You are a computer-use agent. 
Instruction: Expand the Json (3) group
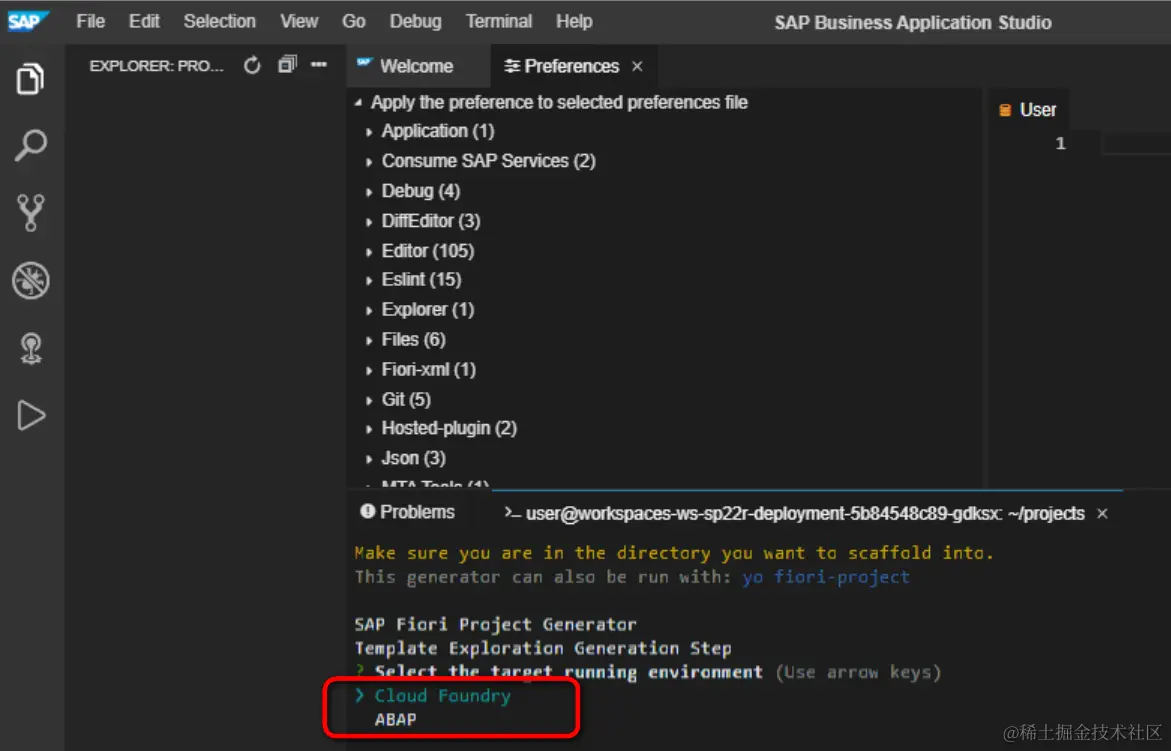point(414,458)
